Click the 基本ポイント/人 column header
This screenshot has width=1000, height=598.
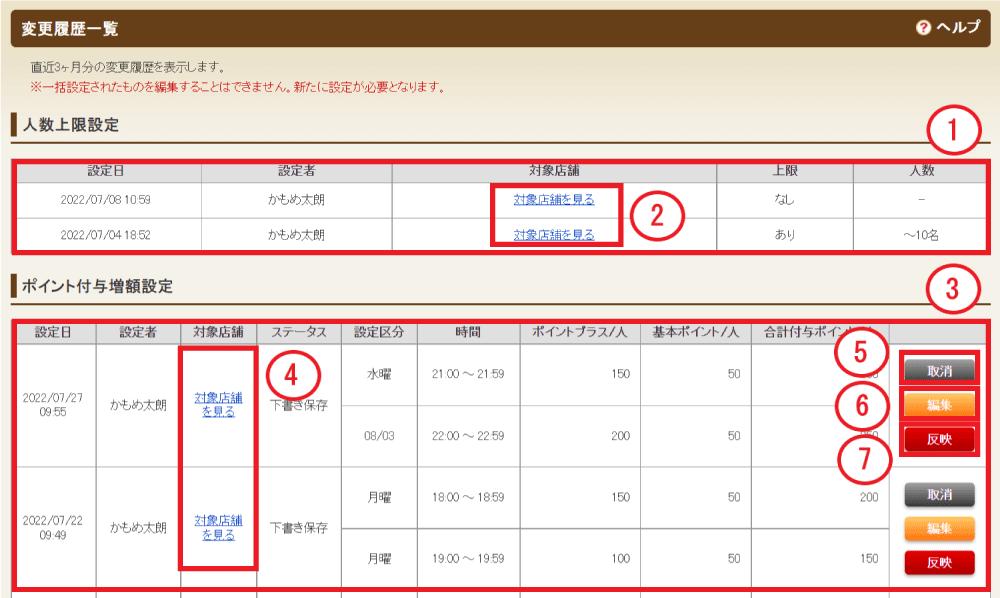pos(695,332)
